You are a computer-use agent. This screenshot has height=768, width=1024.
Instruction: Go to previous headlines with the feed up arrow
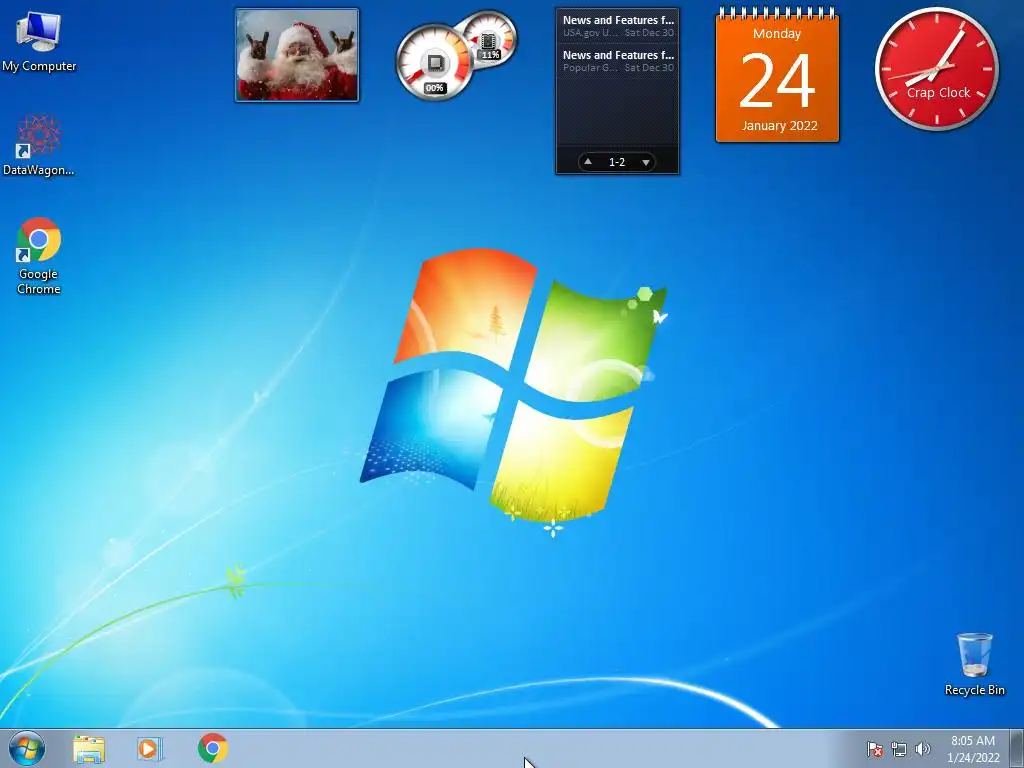click(588, 162)
